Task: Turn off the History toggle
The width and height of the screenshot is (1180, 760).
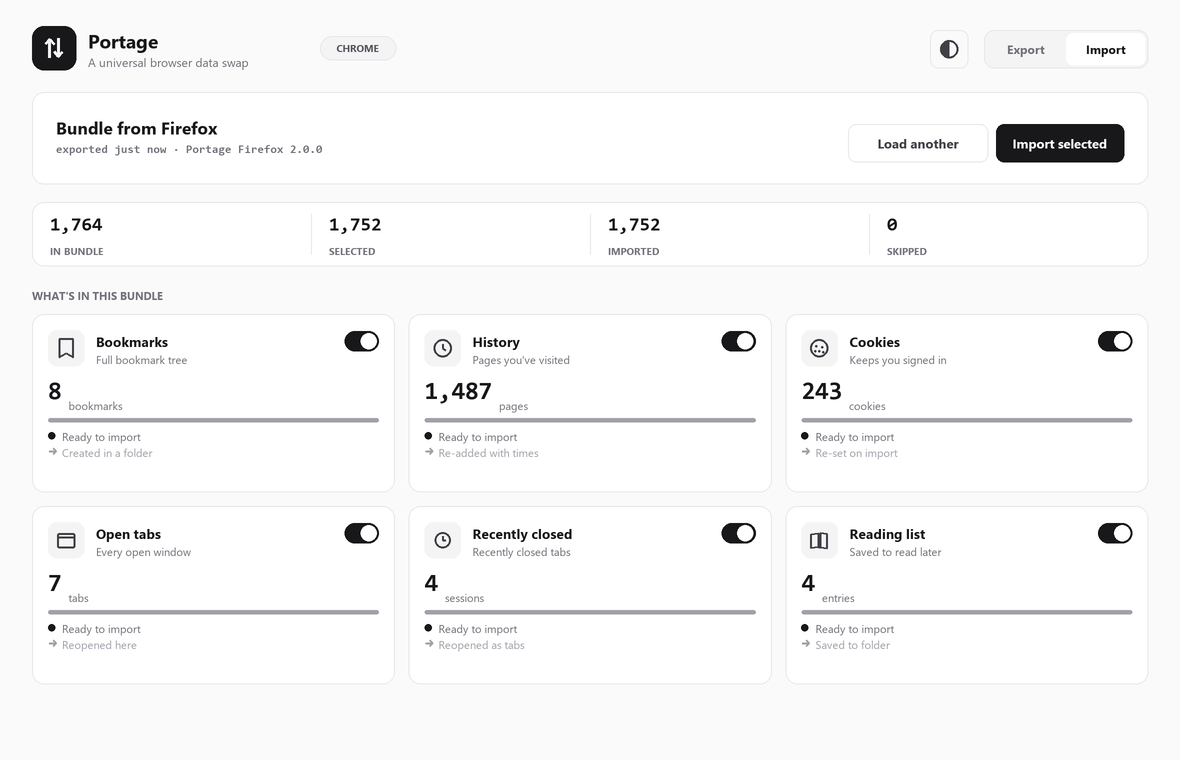Action: point(738,342)
